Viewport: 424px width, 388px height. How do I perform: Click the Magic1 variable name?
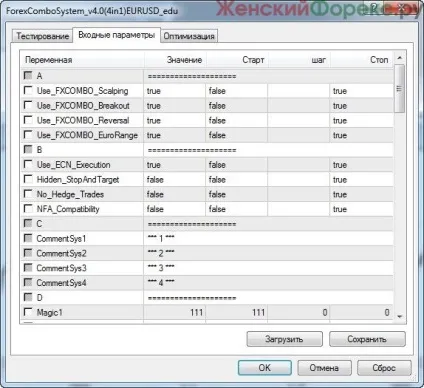point(50,312)
